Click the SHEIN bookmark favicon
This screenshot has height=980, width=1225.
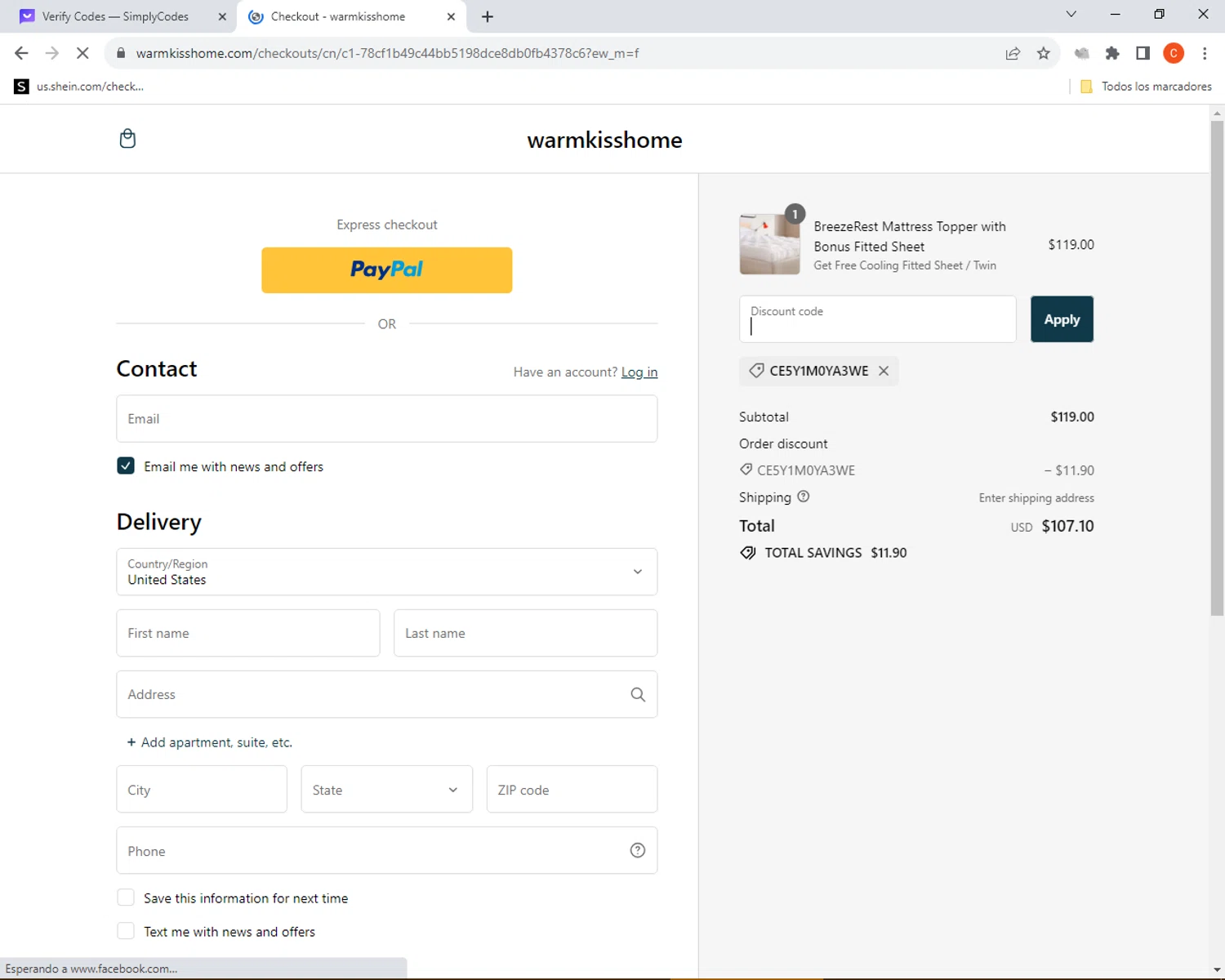pos(21,87)
